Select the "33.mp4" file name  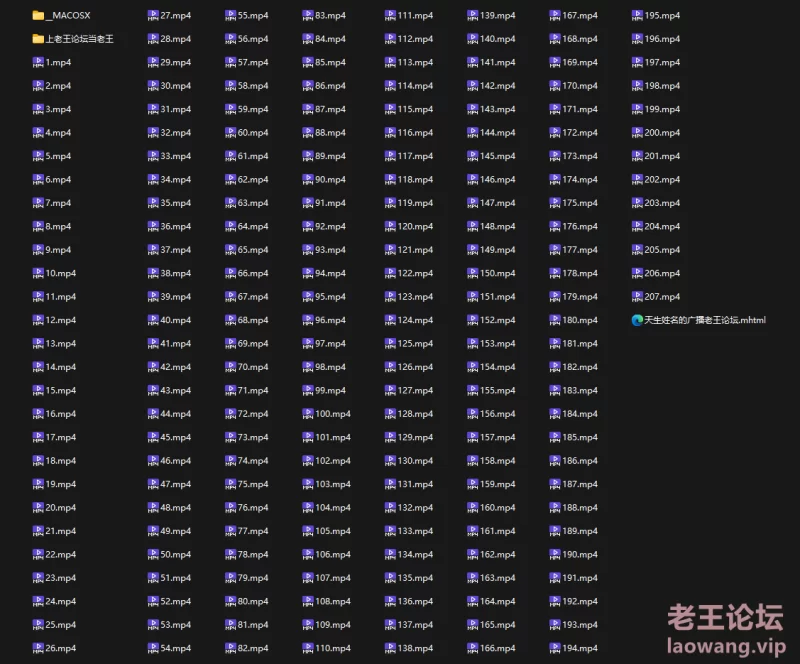176,156
